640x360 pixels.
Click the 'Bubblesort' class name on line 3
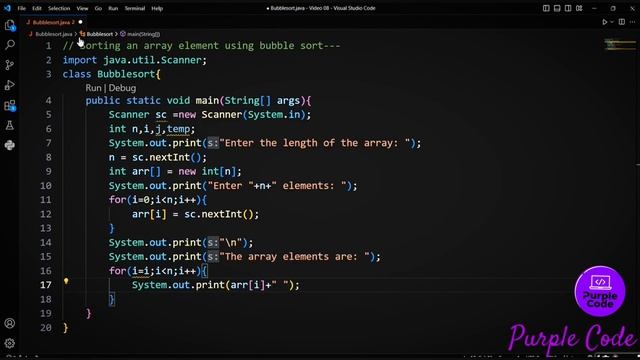126,74
